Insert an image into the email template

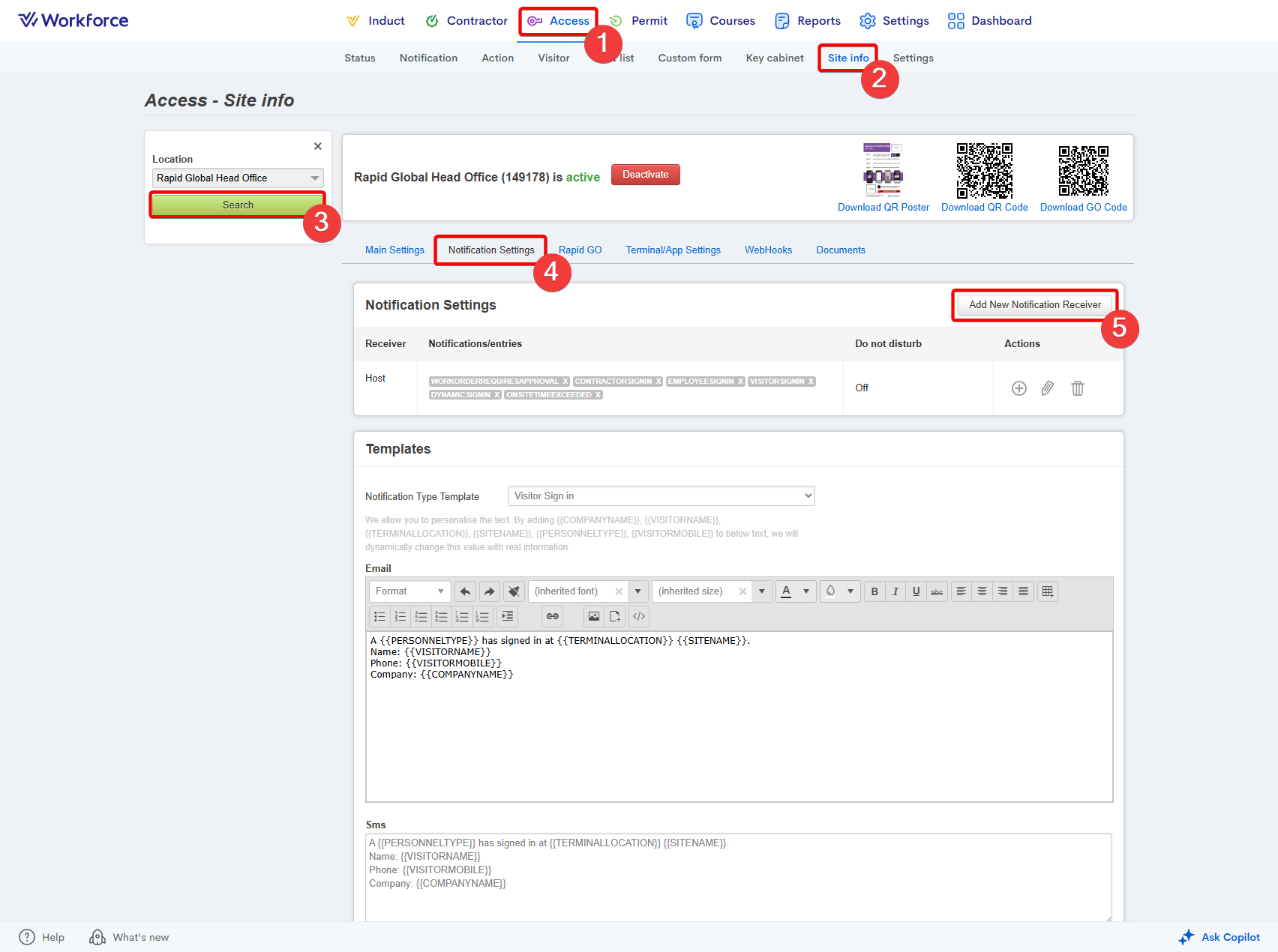pyautogui.click(x=594, y=616)
